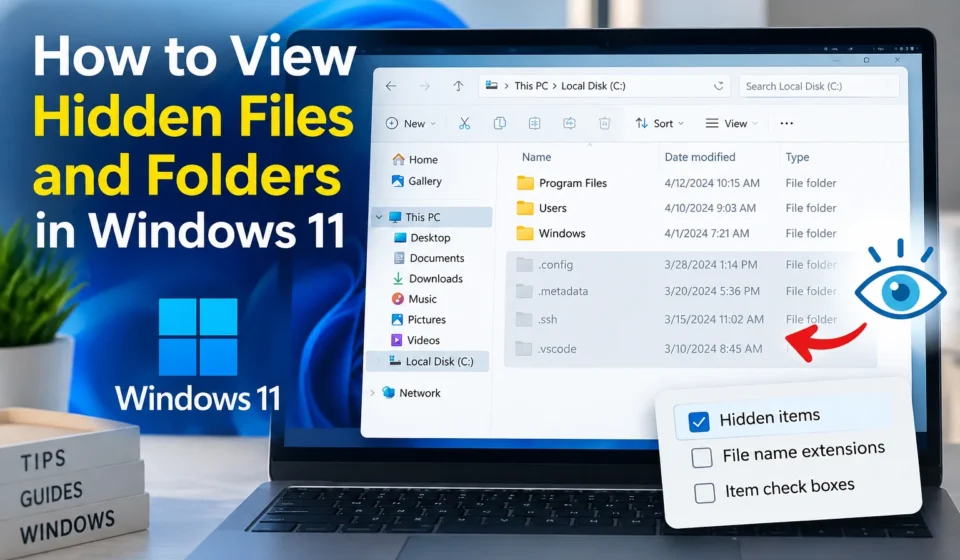Viewport: 960px width, 560px height.
Task: Select the Windows folder name
Action: [x=561, y=233]
